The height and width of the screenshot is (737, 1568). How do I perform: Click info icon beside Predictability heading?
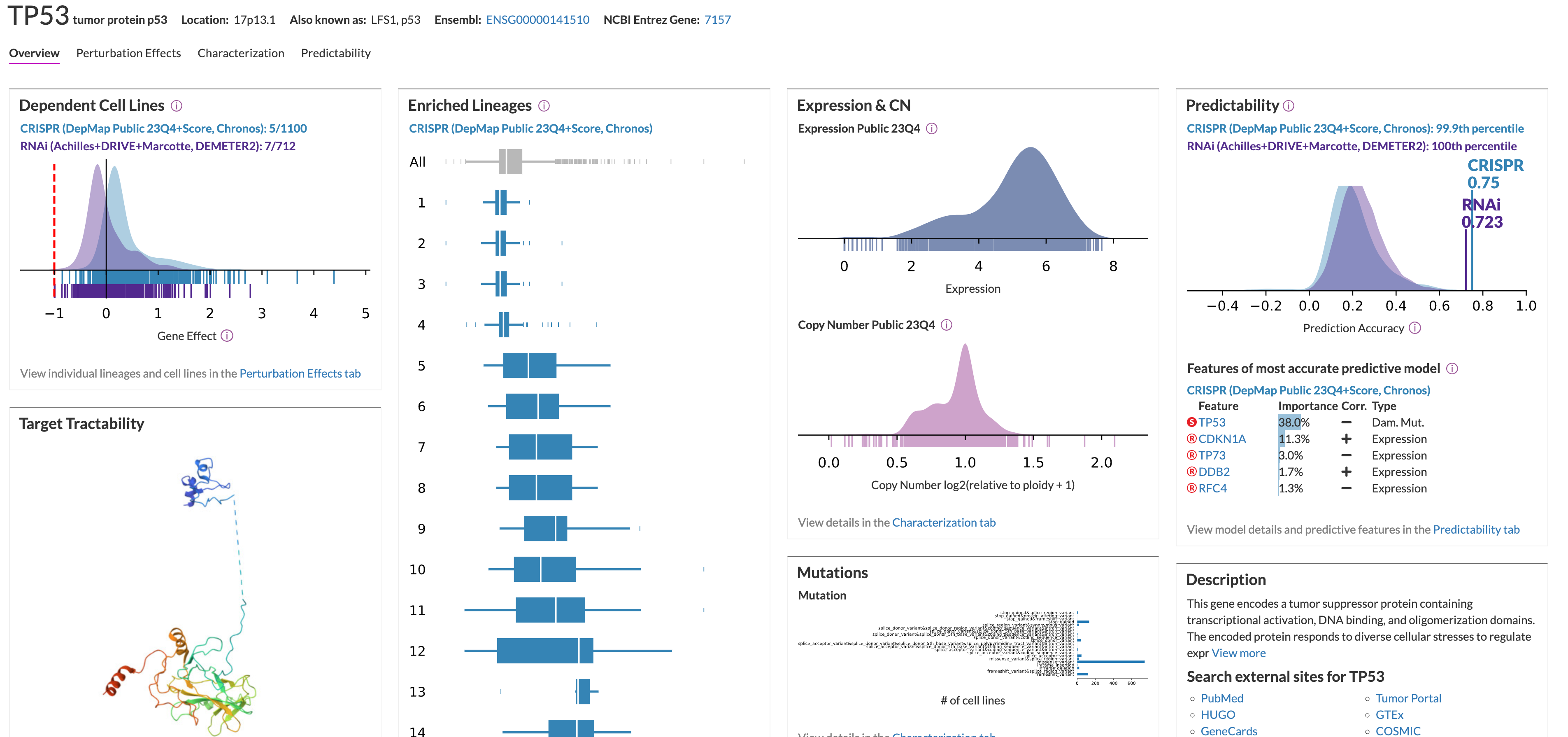point(1289,106)
